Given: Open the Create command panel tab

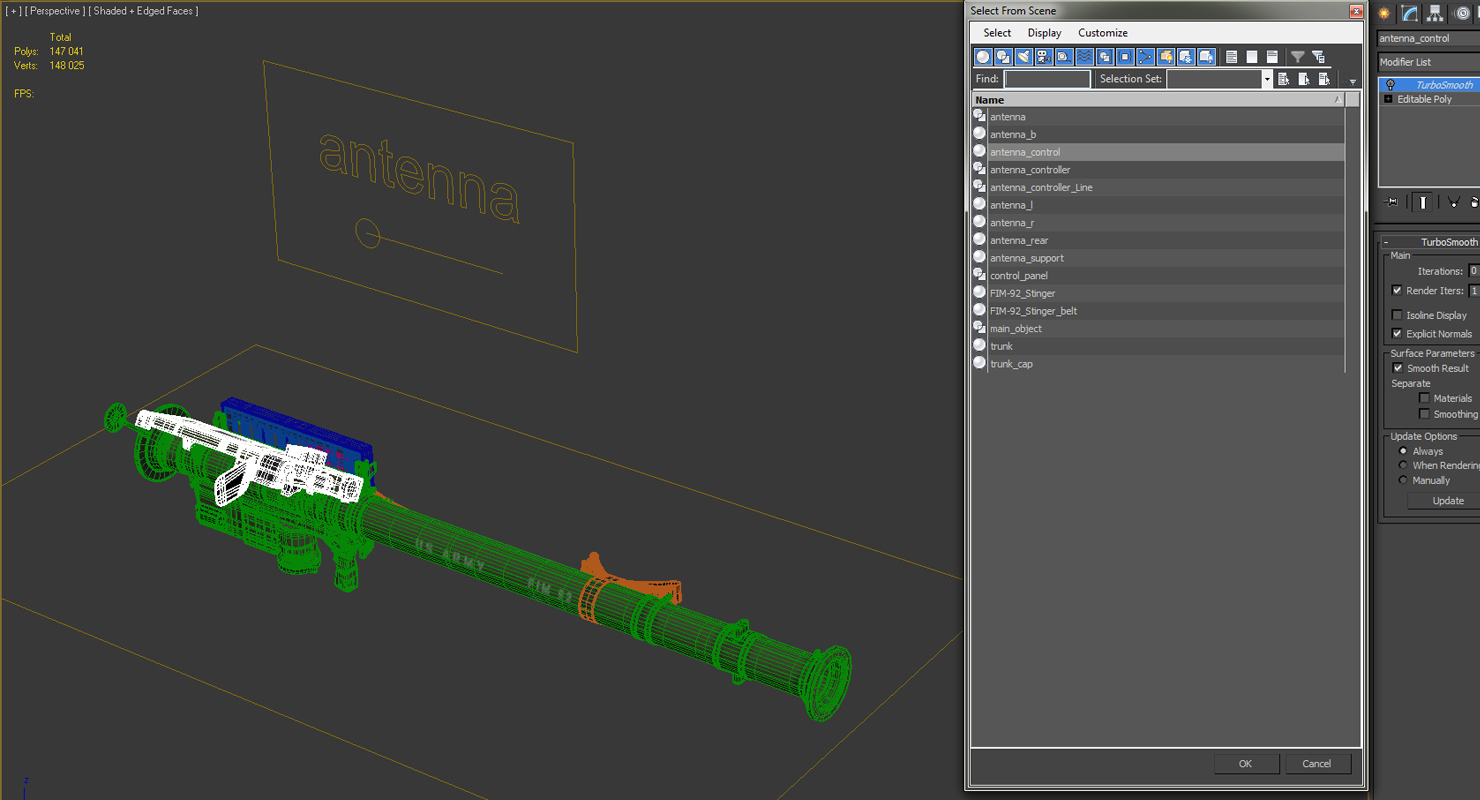Looking at the screenshot, I should [1385, 13].
